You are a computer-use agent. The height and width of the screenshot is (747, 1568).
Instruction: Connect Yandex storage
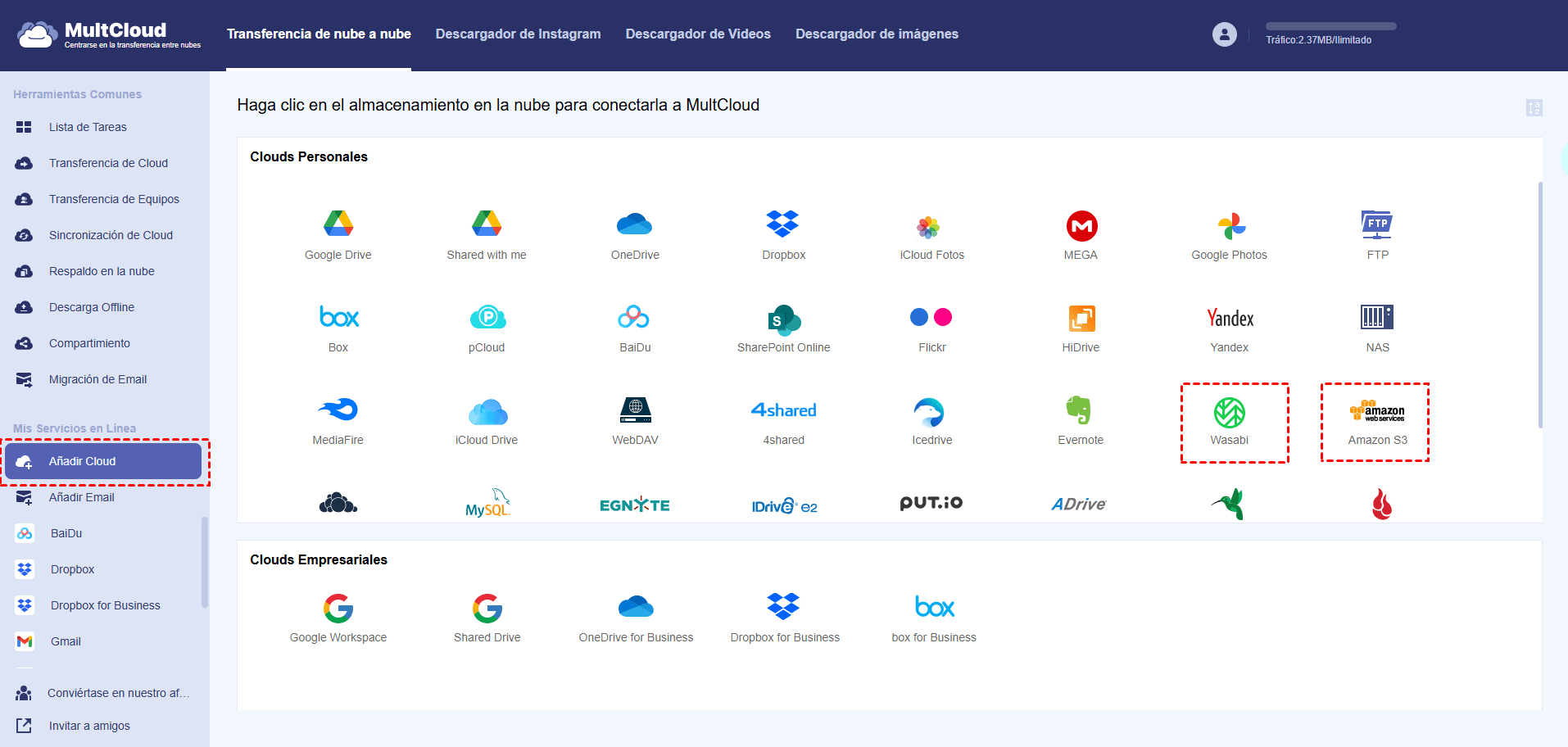pos(1229,328)
